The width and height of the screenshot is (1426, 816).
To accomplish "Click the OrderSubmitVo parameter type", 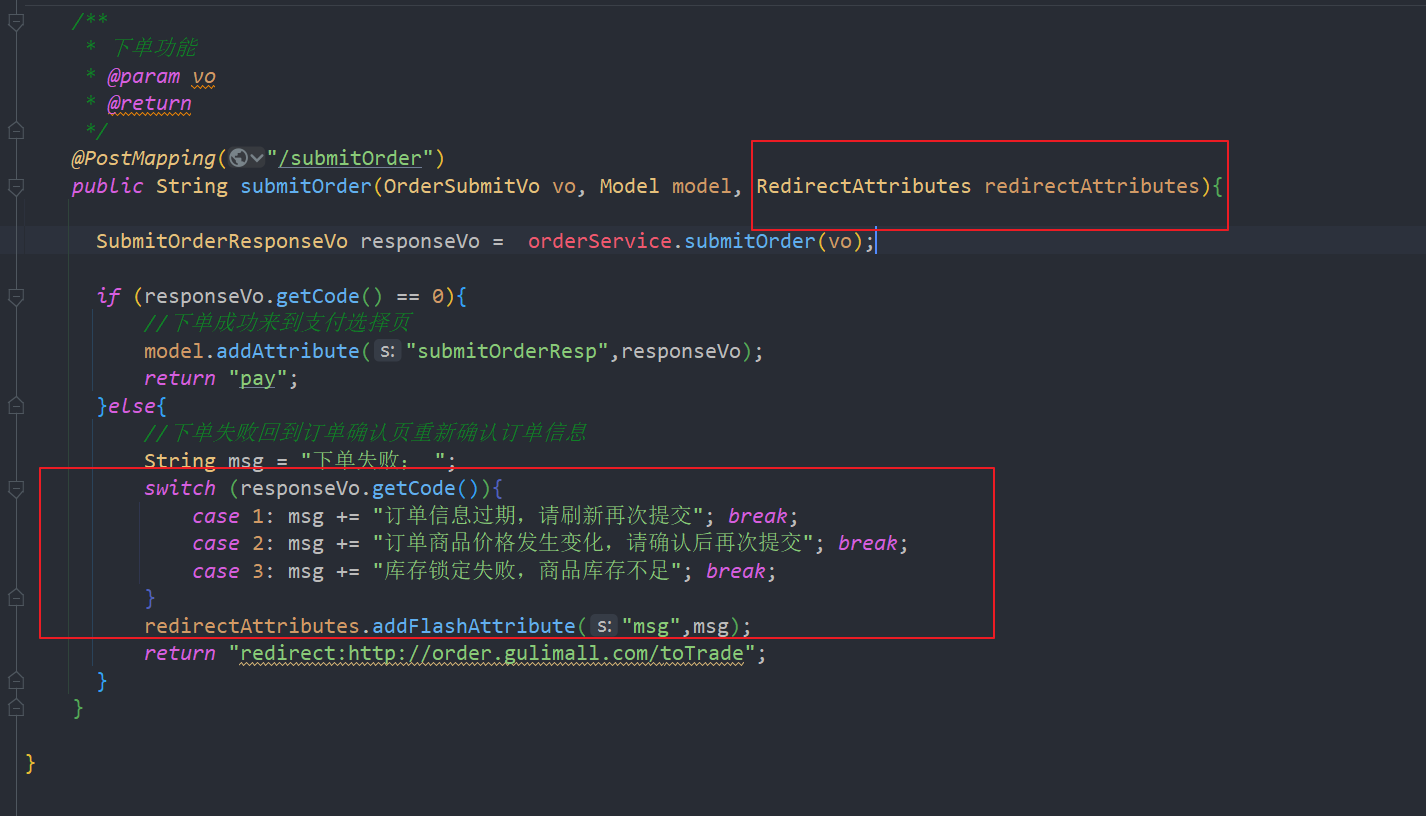I will [462, 186].
